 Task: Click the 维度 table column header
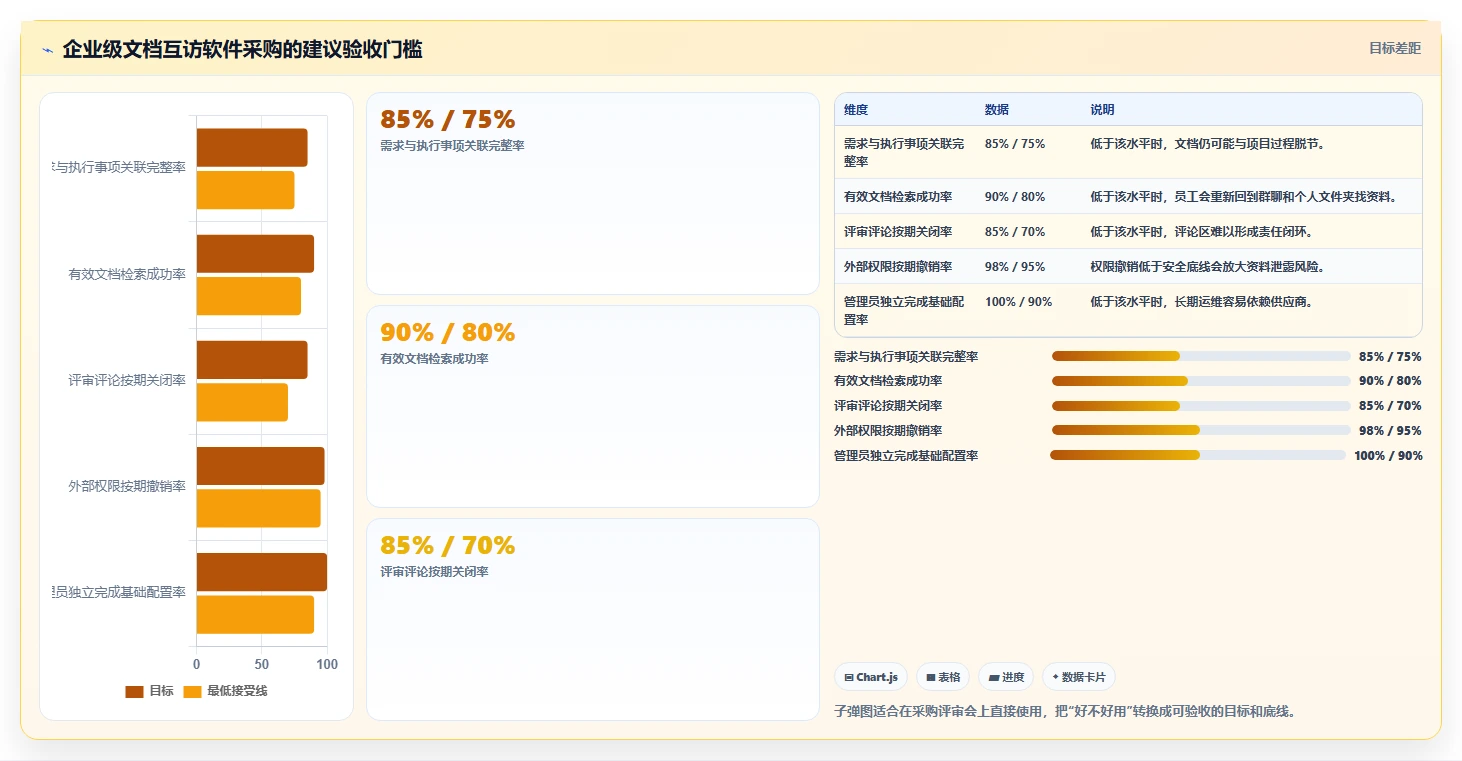[x=856, y=110]
